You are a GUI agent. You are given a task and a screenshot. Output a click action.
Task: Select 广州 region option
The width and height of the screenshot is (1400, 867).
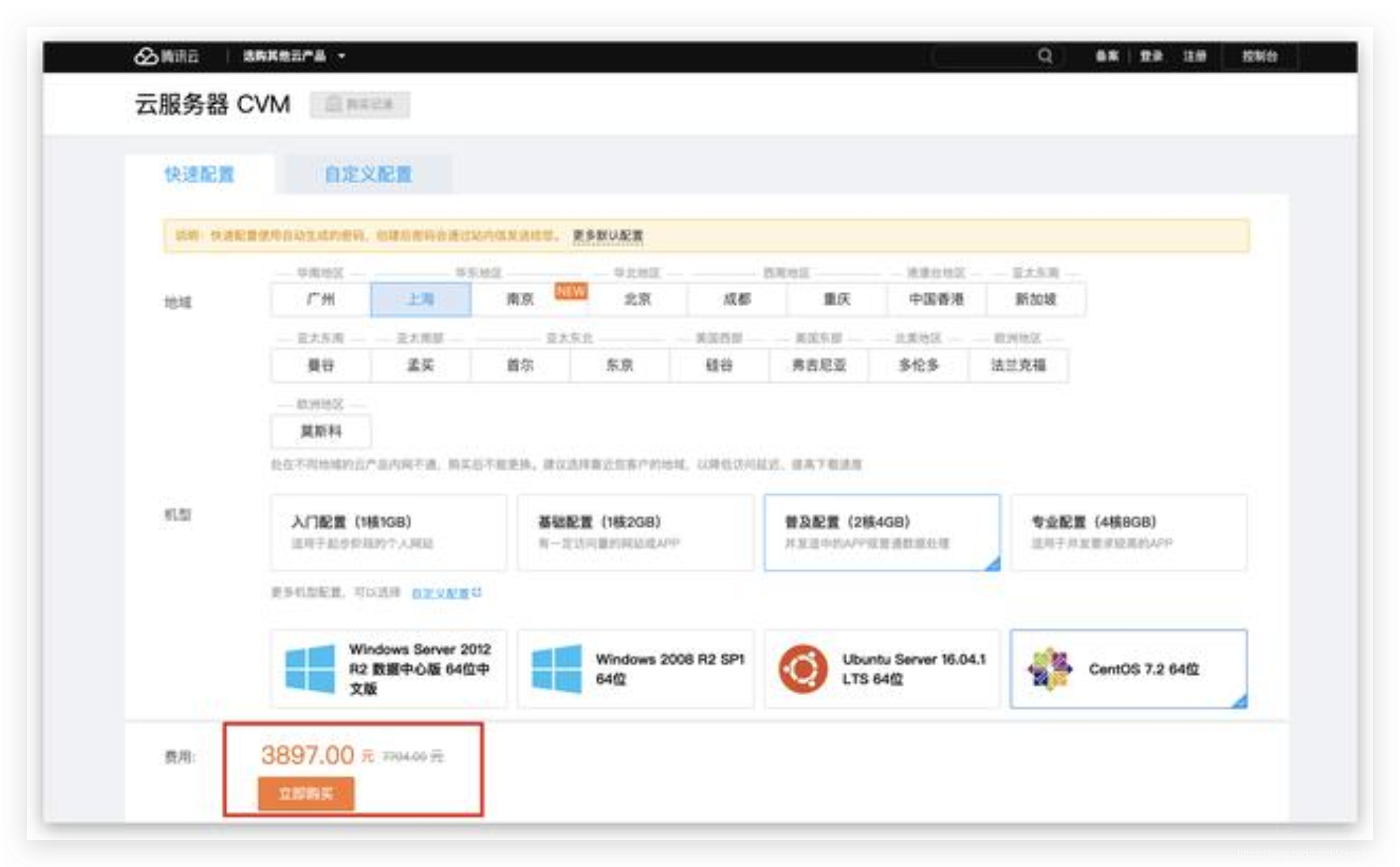tap(320, 299)
